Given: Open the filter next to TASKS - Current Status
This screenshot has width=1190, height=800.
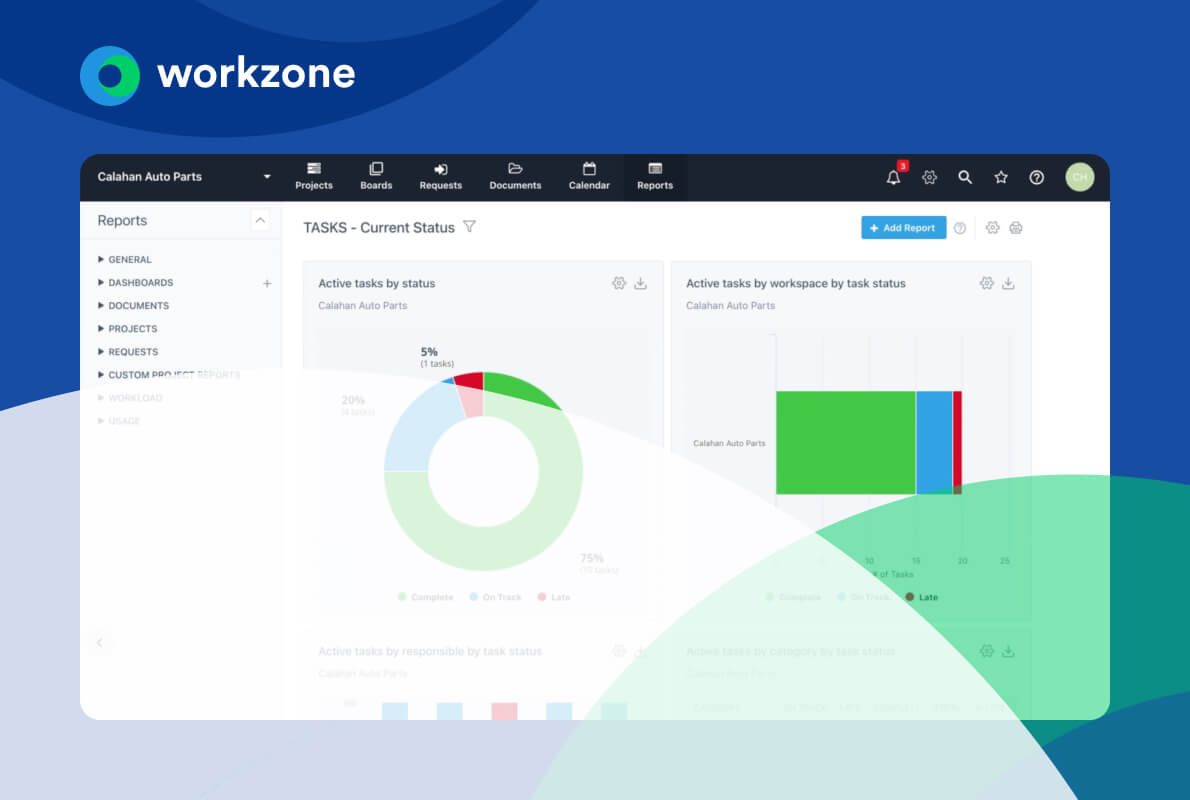Looking at the screenshot, I should (x=470, y=227).
